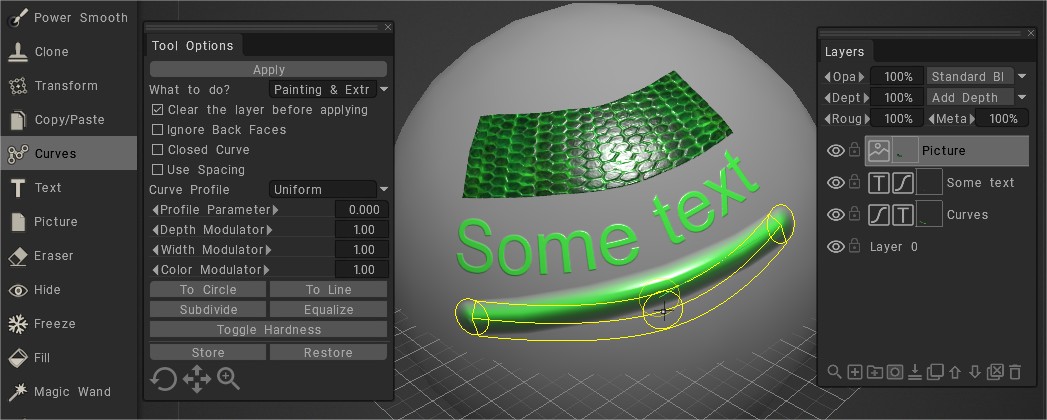The image size is (1047, 420).
Task: Select the Eraser tool
Action: click(x=68, y=256)
